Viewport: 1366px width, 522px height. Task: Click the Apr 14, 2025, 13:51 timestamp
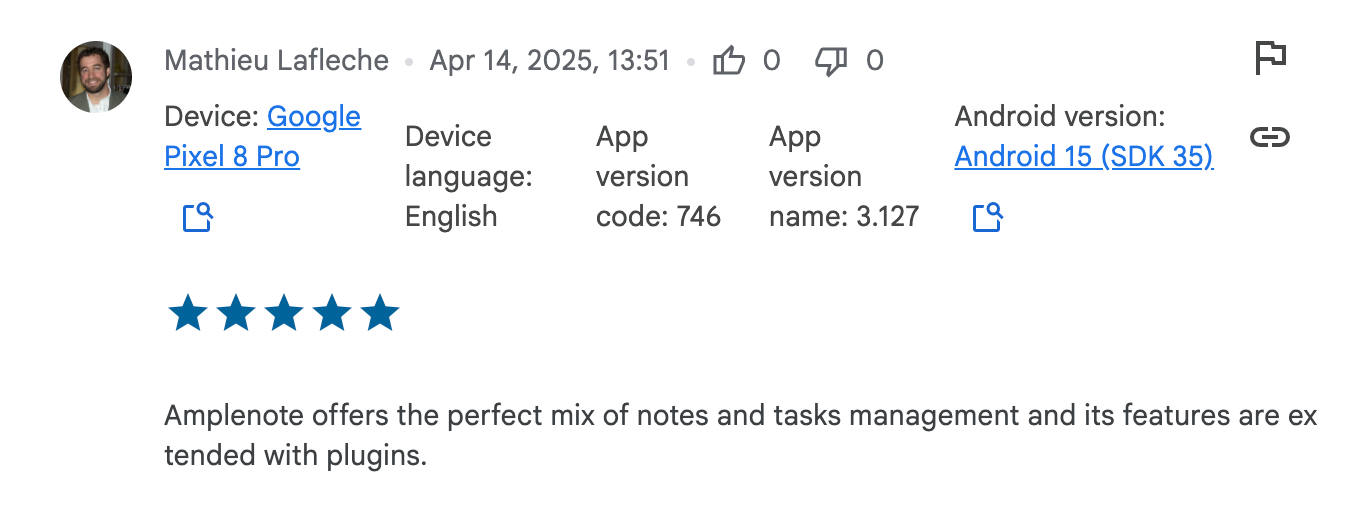point(549,61)
